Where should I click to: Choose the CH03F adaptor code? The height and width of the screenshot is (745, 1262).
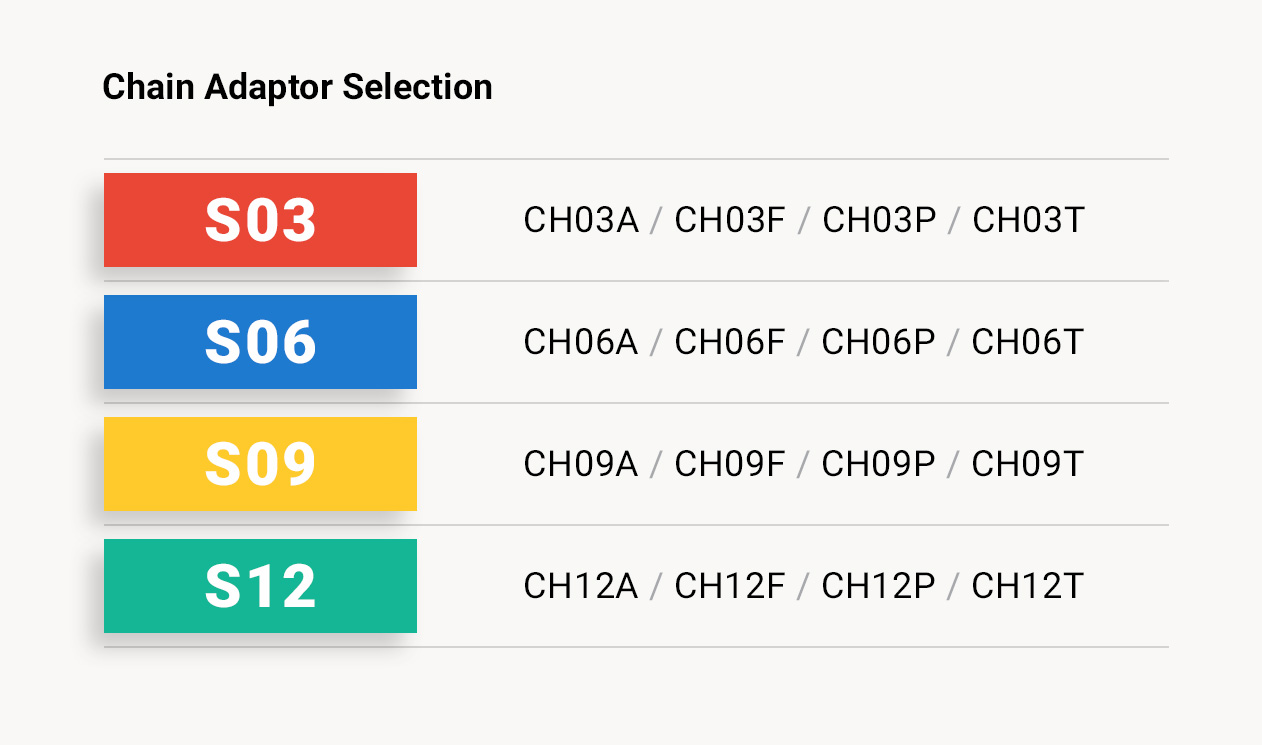(730, 220)
